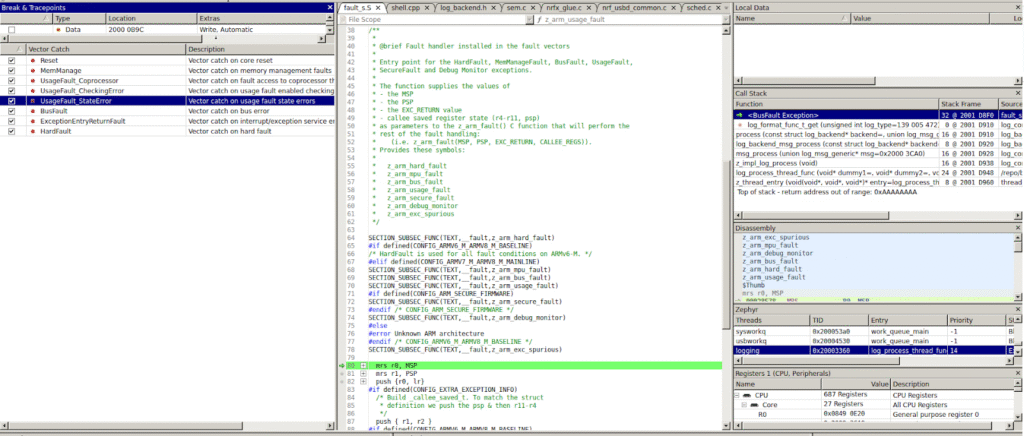Viewport: 1024px width, 436px height.
Task: Close the shell.cpp editor tab
Action: [426, 8]
